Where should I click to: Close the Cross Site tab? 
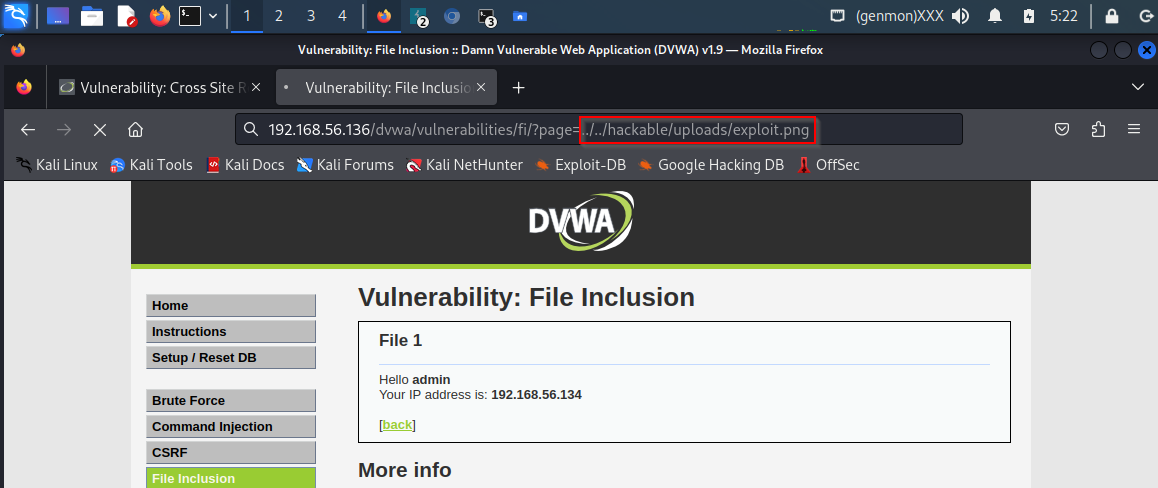[x=256, y=87]
